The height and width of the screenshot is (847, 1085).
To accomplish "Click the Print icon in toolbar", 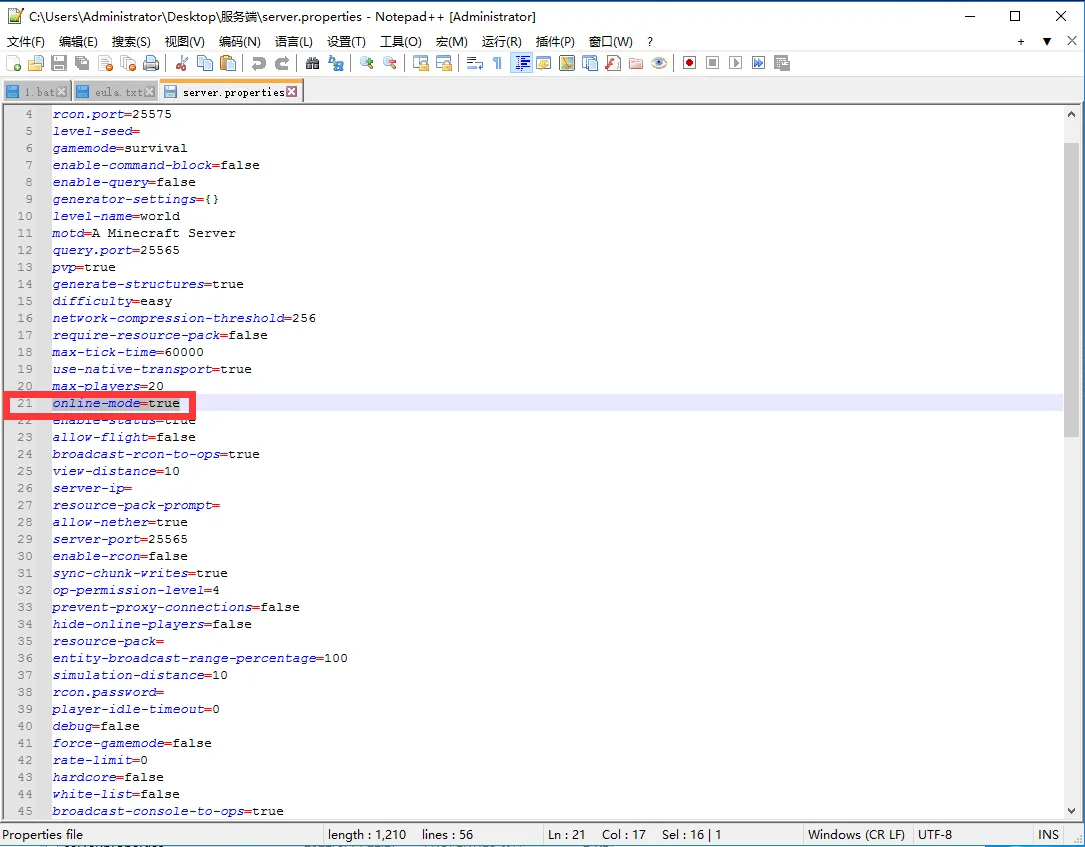I will point(151,63).
